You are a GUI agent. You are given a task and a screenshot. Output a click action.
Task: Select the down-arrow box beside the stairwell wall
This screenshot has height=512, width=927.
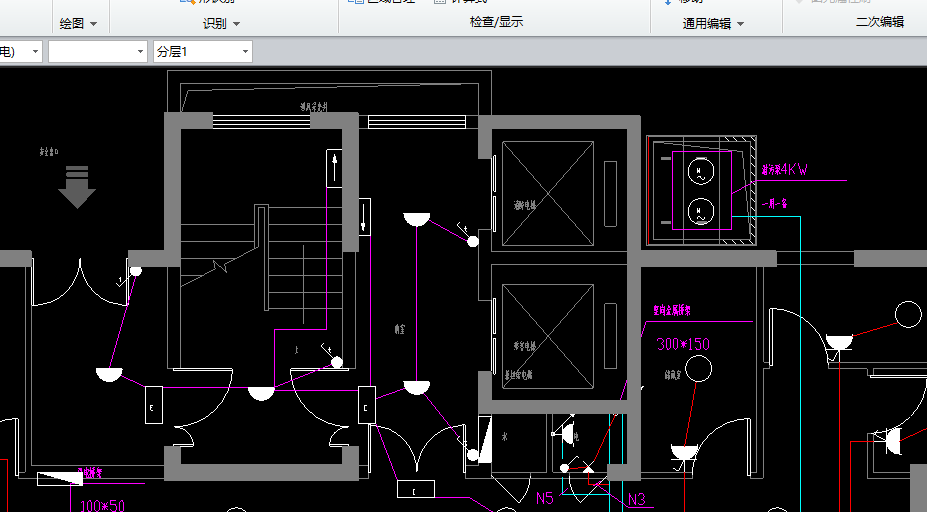(364, 217)
